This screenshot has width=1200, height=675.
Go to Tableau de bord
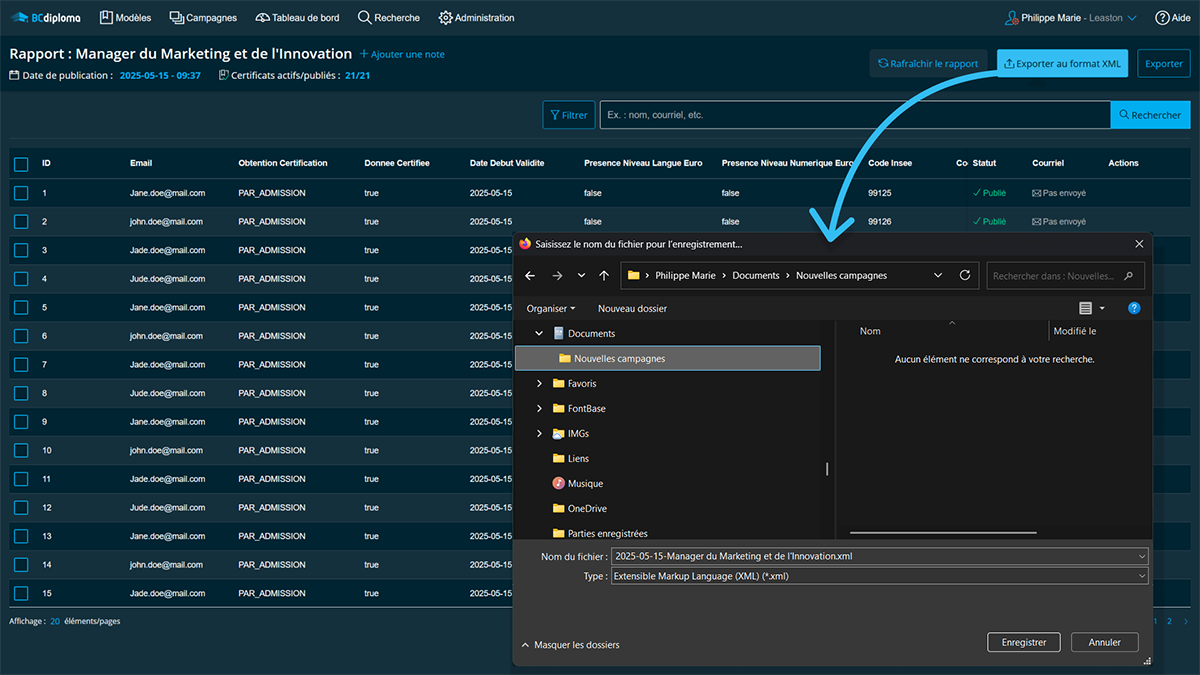click(300, 18)
